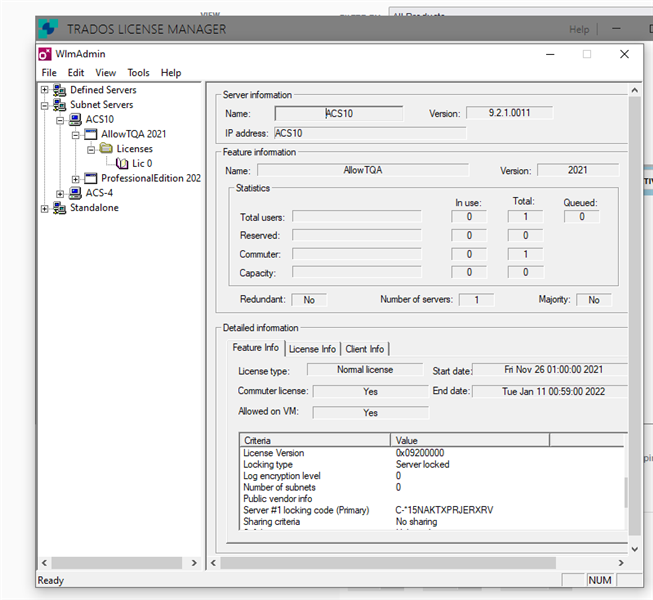
Task: Click Help in Trados License Manager title bar
Action: click(x=579, y=30)
